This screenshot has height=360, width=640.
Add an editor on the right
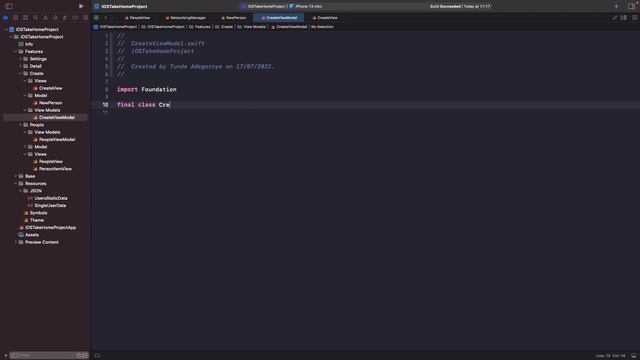tap(634, 18)
